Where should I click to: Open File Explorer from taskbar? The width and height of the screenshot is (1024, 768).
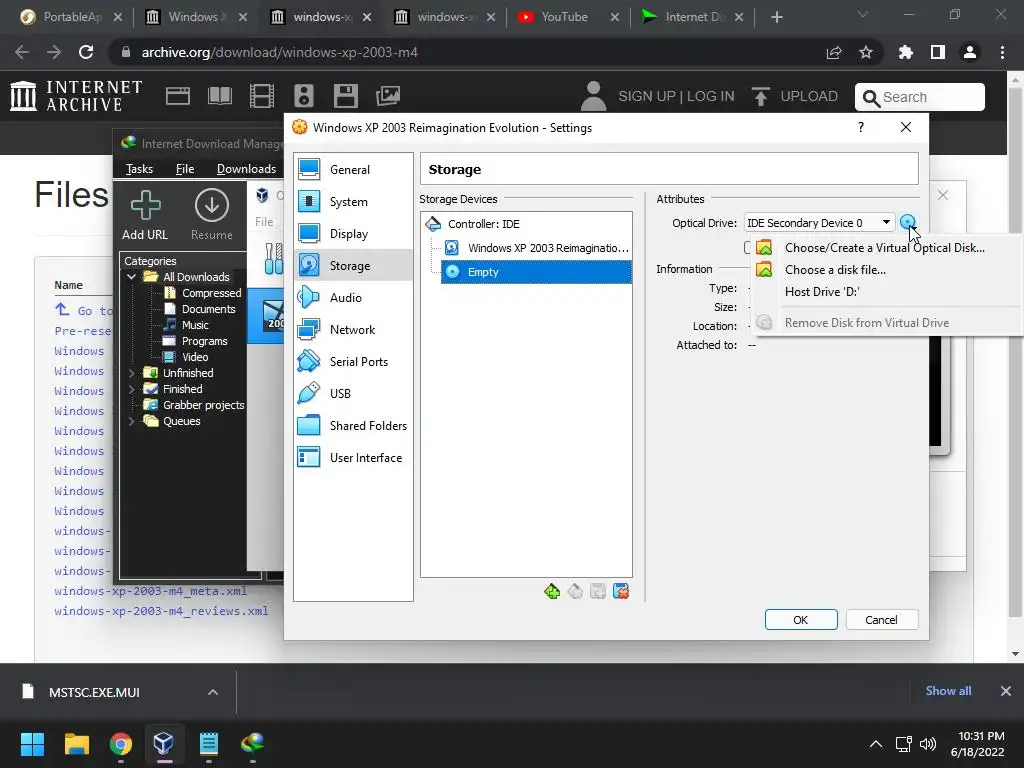coord(76,743)
